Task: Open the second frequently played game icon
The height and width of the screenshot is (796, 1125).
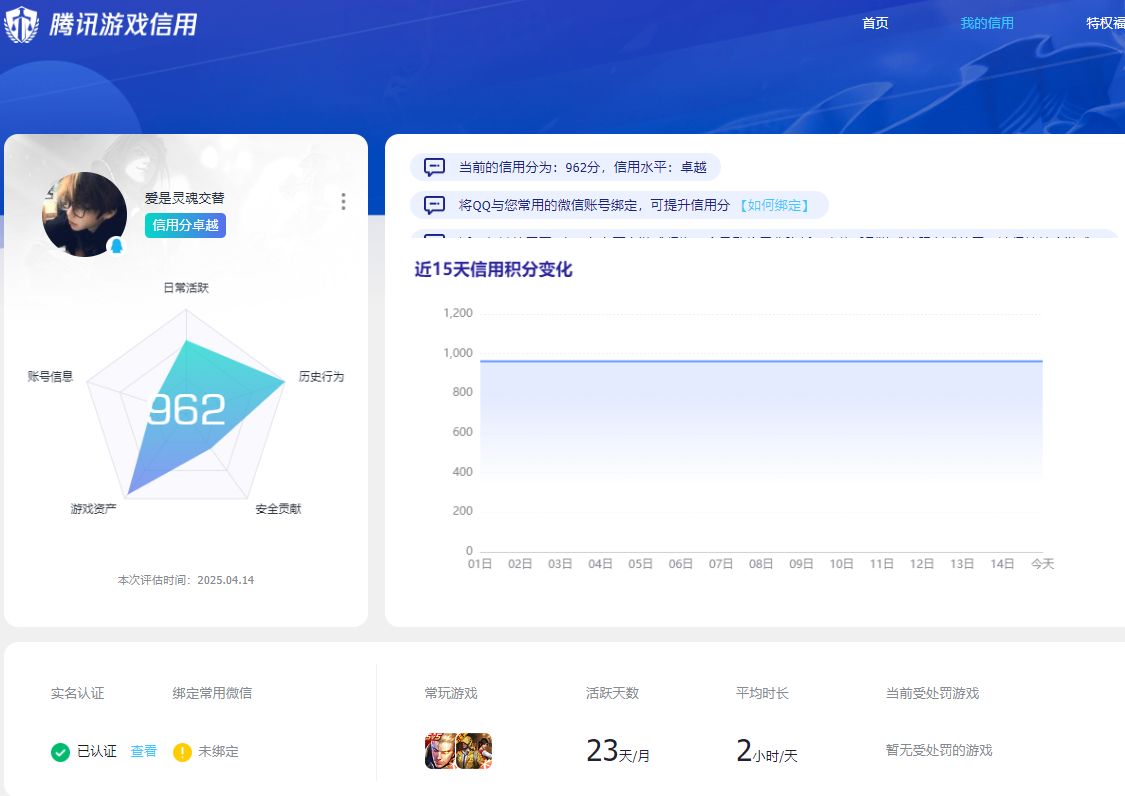Action: [475, 751]
